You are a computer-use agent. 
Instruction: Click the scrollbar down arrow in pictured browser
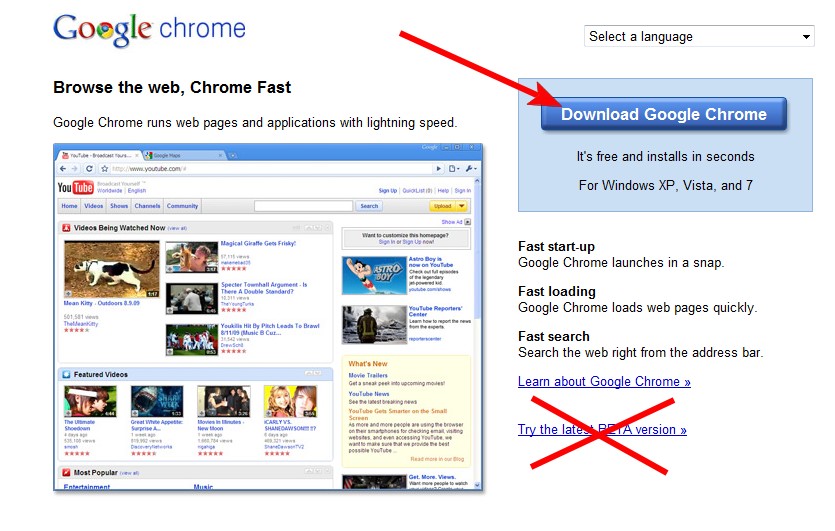click(x=477, y=485)
